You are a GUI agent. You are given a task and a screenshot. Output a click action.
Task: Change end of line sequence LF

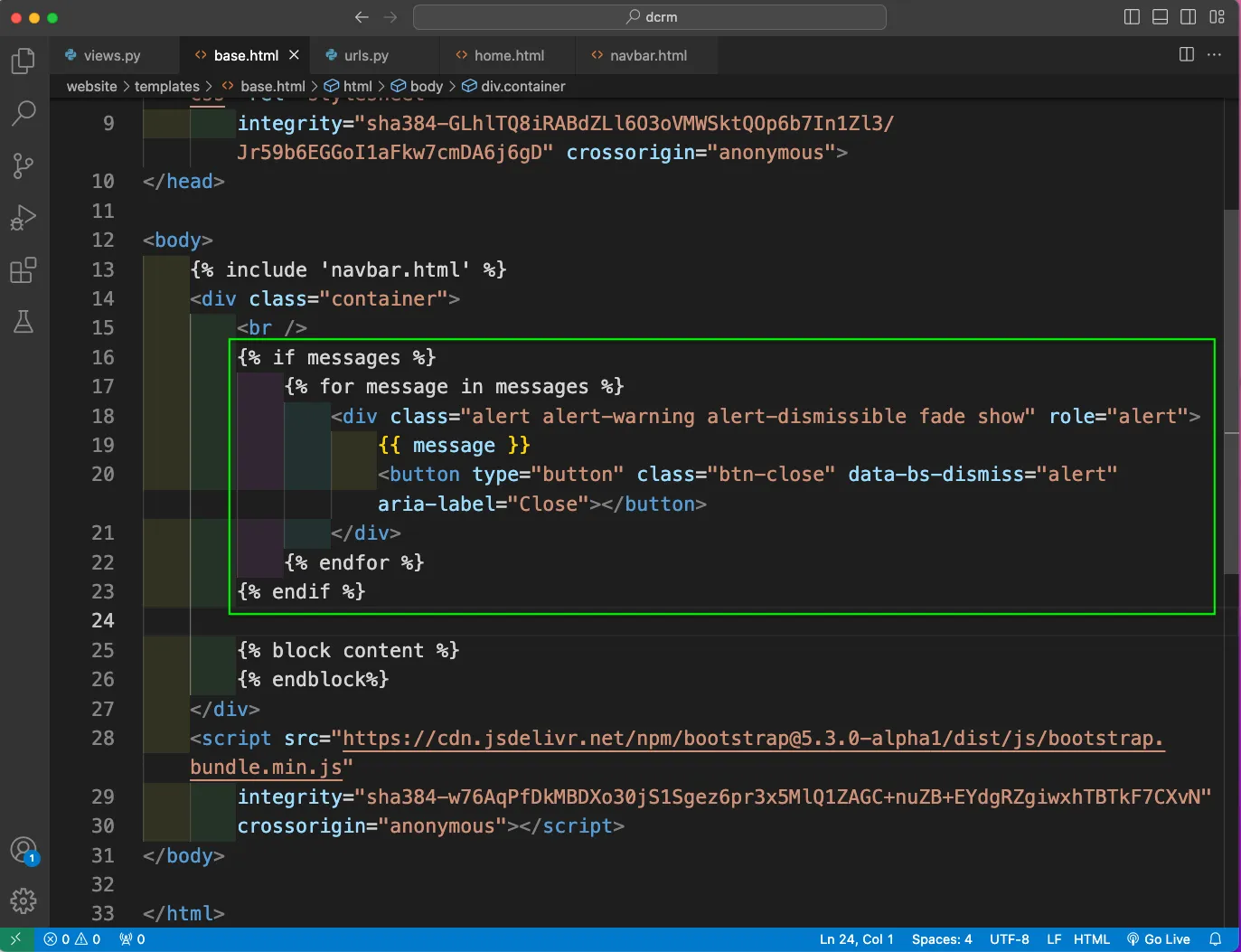pyautogui.click(x=1054, y=939)
